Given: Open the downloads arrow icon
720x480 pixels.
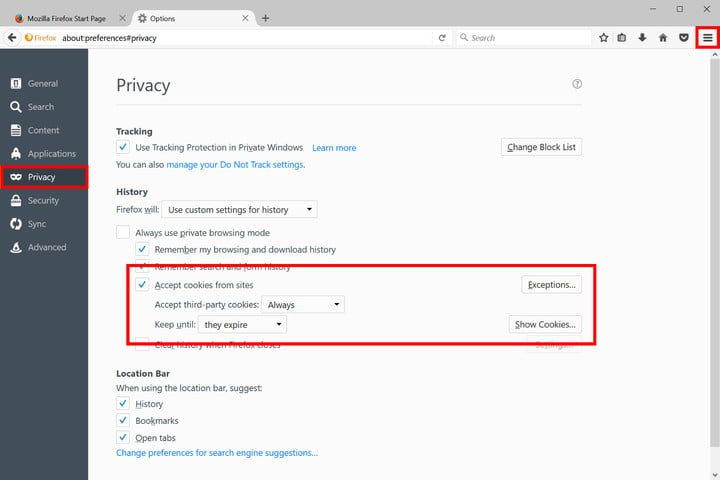Looking at the screenshot, I should pos(642,38).
